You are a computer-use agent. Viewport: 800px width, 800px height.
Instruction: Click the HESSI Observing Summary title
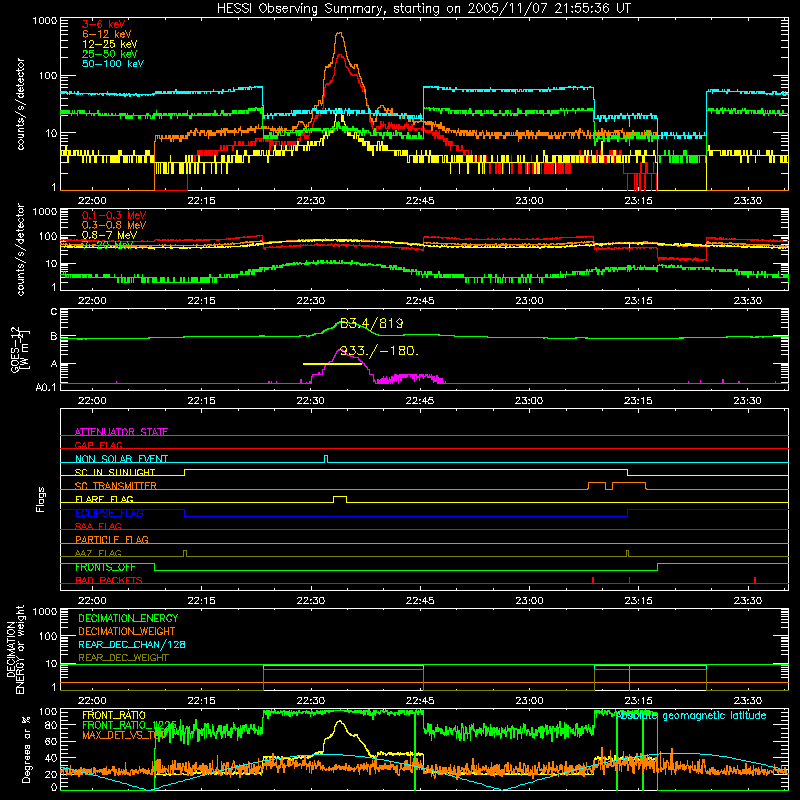pyautogui.click(x=423, y=9)
